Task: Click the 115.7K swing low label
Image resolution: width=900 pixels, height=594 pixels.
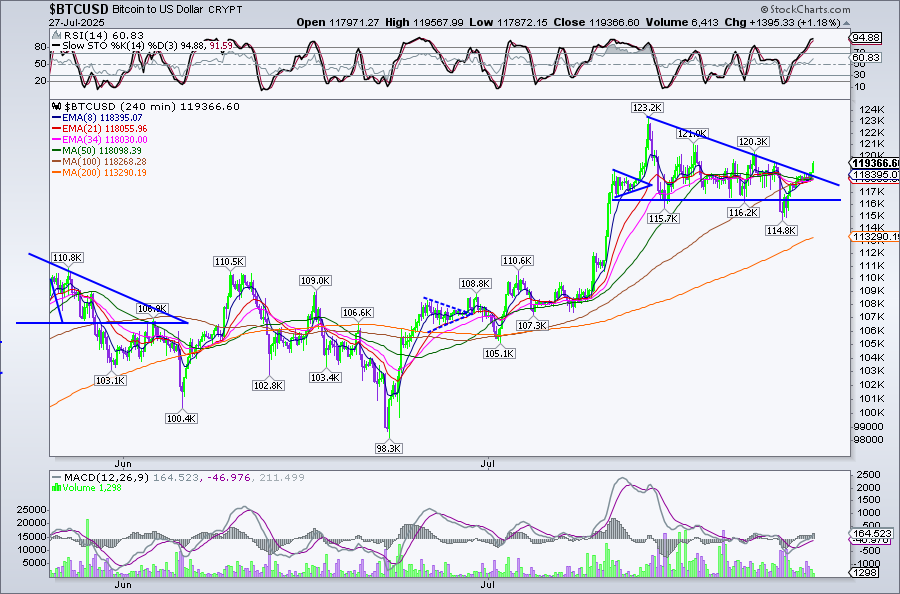Action: pos(664,219)
